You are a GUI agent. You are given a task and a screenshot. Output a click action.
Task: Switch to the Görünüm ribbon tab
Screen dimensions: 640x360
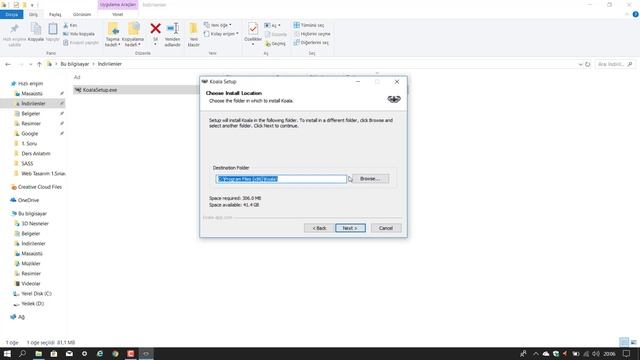click(x=82, y=14)
